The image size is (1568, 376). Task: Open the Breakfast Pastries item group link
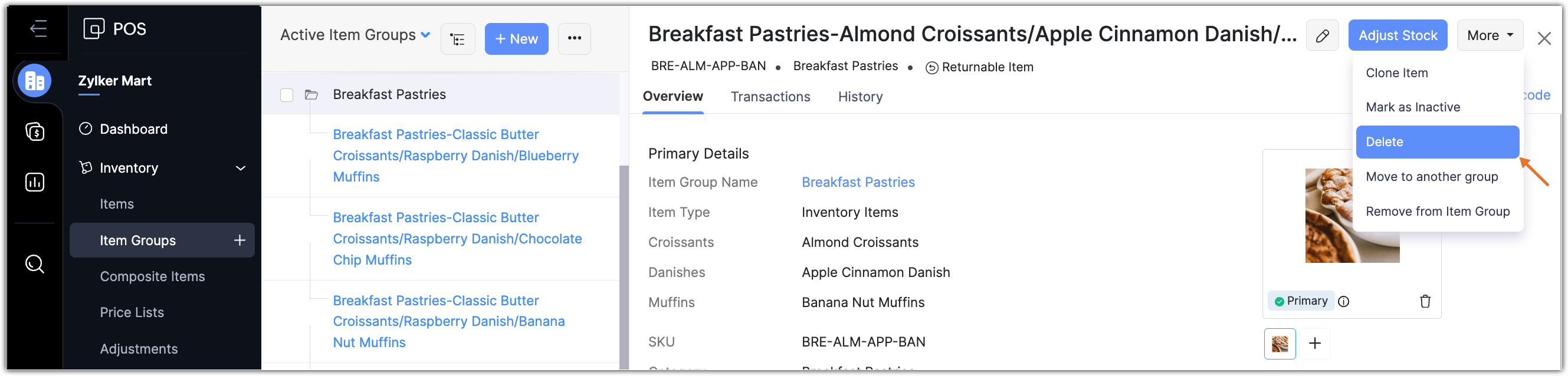click(858, 182)
